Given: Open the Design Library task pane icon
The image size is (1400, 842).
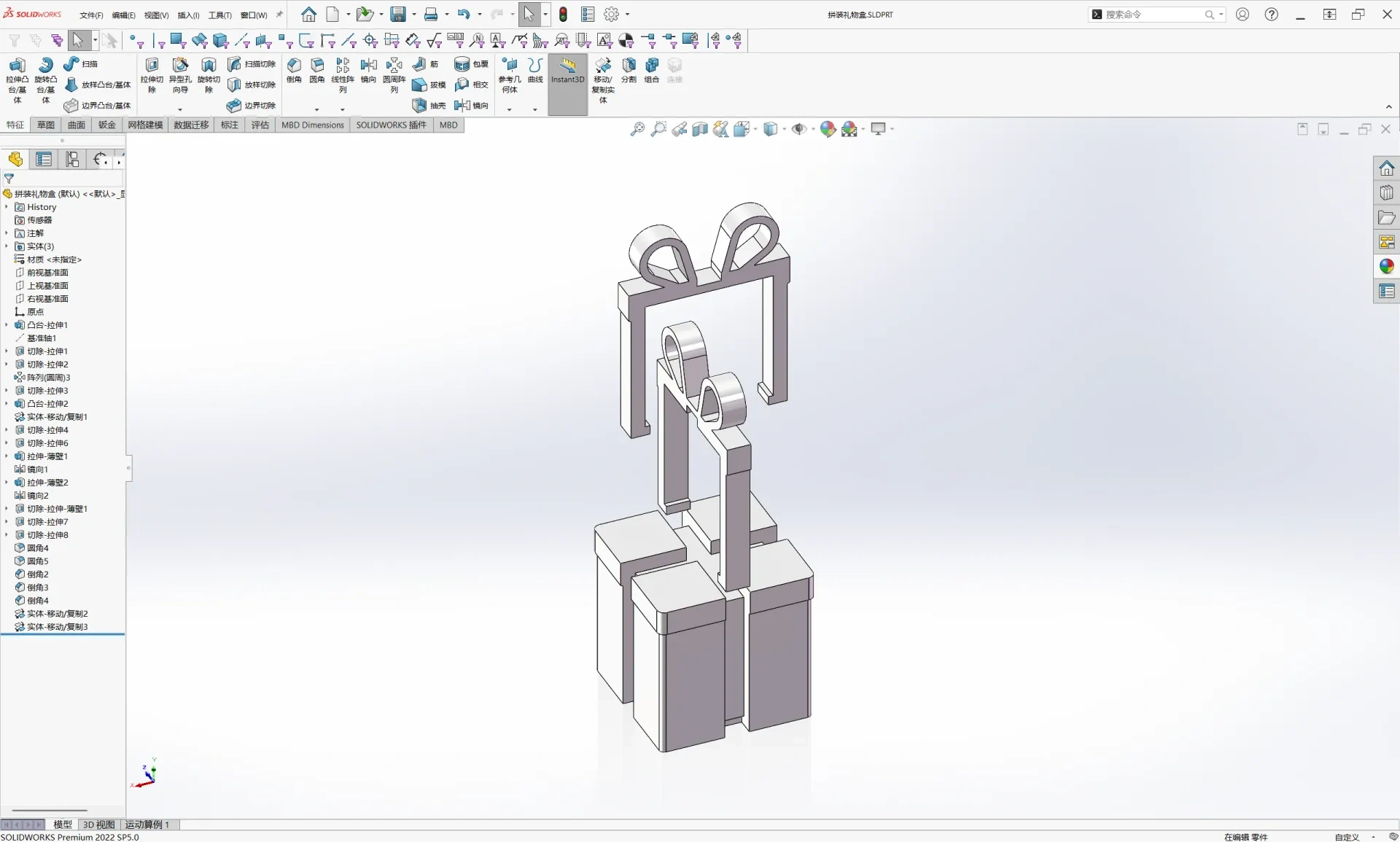Looking at the screenshot, I should [x=1387, y=193].
